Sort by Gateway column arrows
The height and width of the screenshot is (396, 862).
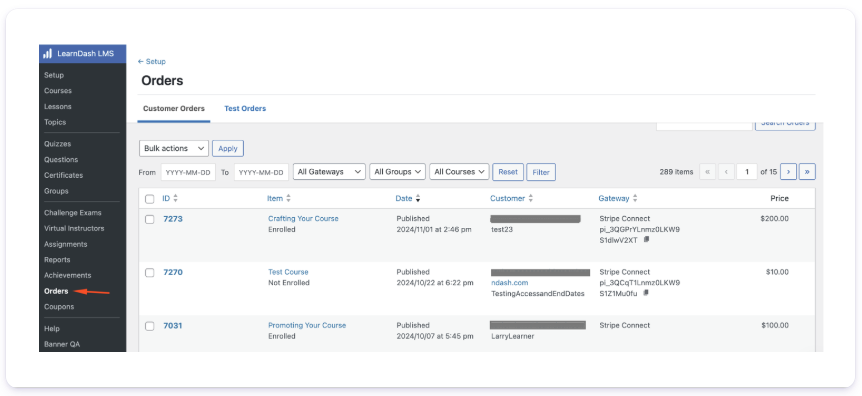coord(635,199)
